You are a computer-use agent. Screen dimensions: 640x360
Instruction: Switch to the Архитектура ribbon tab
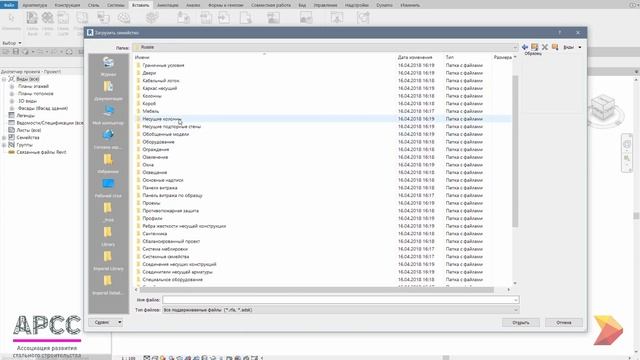(x=35, y=5)
